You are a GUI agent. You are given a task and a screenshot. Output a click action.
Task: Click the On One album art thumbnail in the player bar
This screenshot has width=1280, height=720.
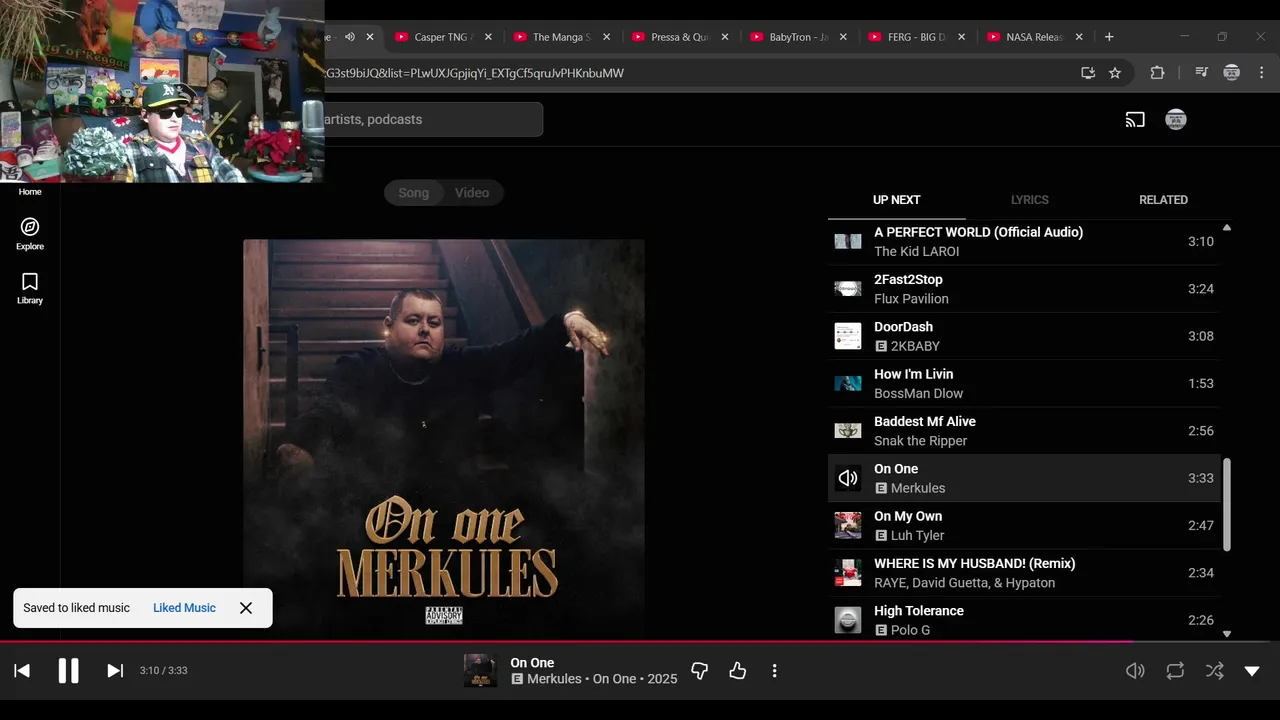480,671
